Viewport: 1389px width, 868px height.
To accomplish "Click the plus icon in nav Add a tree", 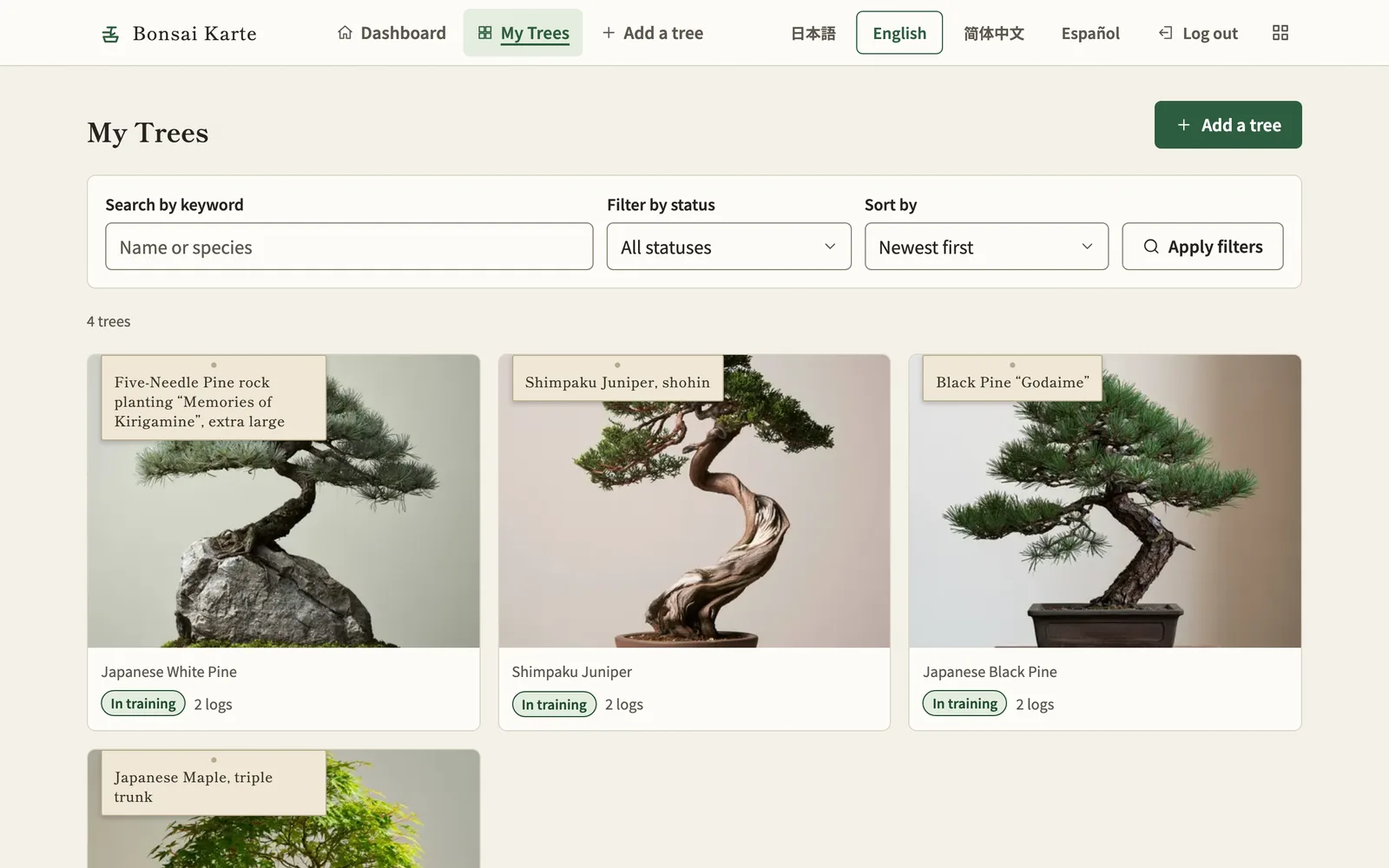I will tap(609, 33).
